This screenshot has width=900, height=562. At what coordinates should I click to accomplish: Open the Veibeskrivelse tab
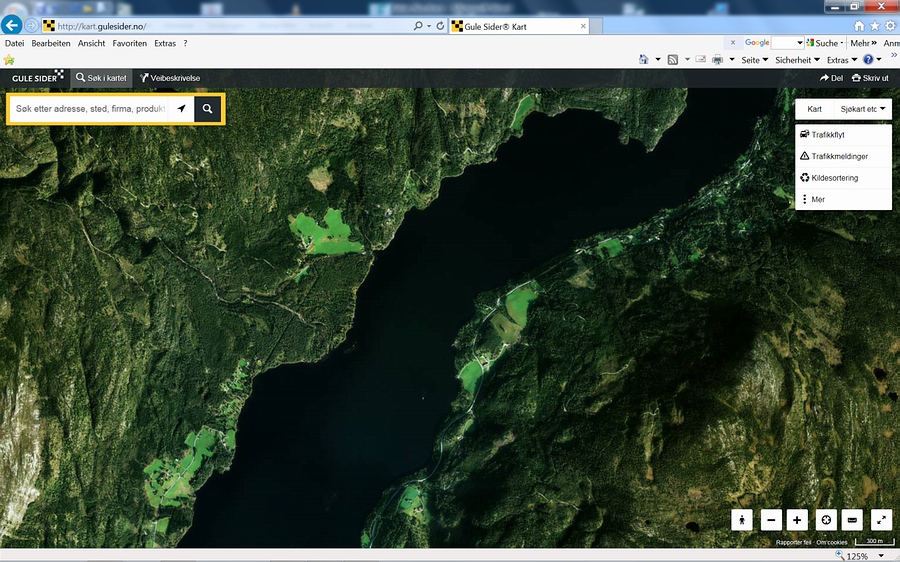coord(170,78)
